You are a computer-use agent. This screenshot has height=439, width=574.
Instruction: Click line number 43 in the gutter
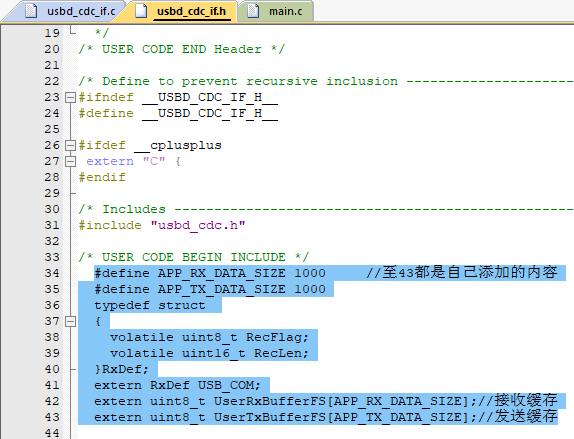(52, 417)
